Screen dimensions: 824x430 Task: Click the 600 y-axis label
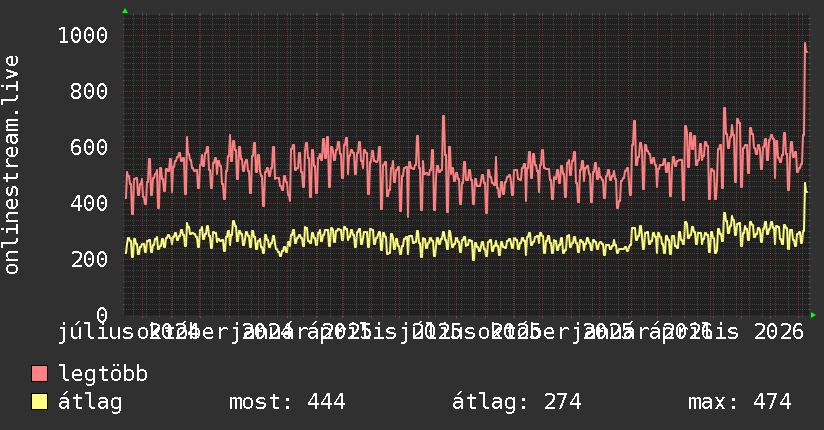pos(89,147)
